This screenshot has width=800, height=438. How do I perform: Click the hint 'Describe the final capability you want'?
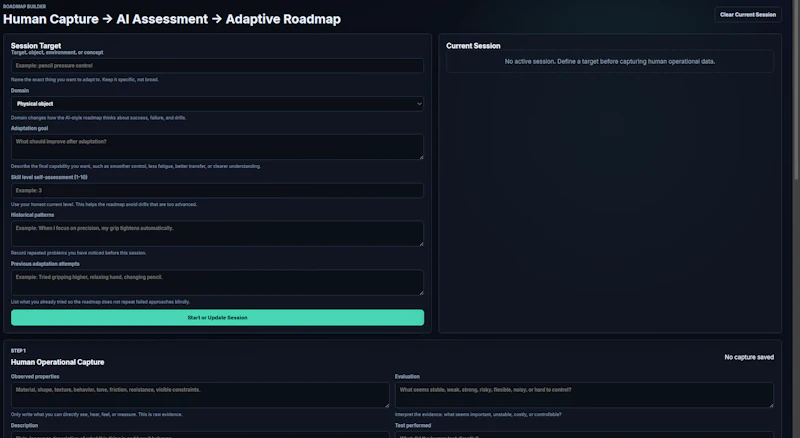[x=136, y=166]
